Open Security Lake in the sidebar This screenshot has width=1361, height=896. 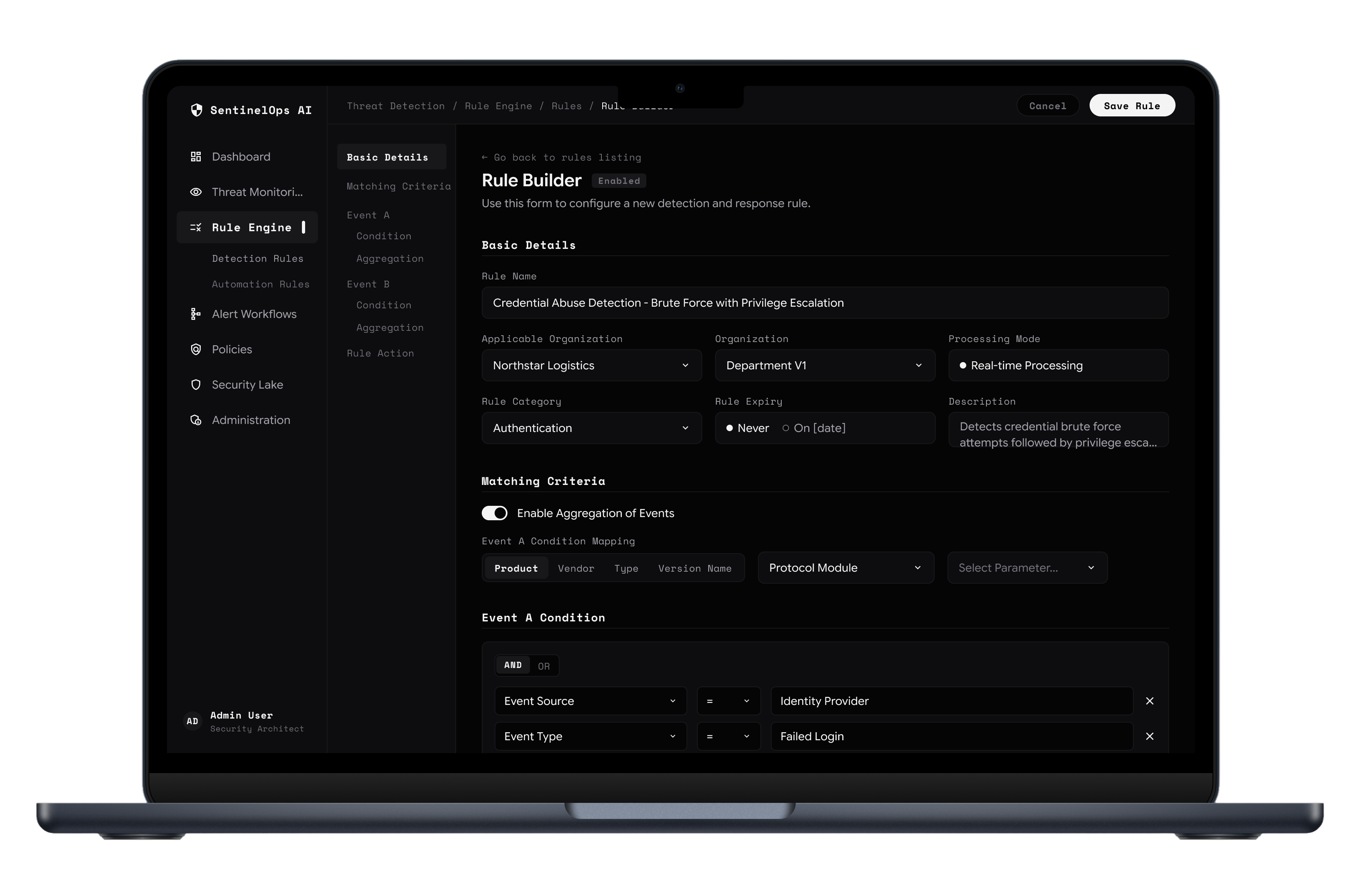[247, 385]
